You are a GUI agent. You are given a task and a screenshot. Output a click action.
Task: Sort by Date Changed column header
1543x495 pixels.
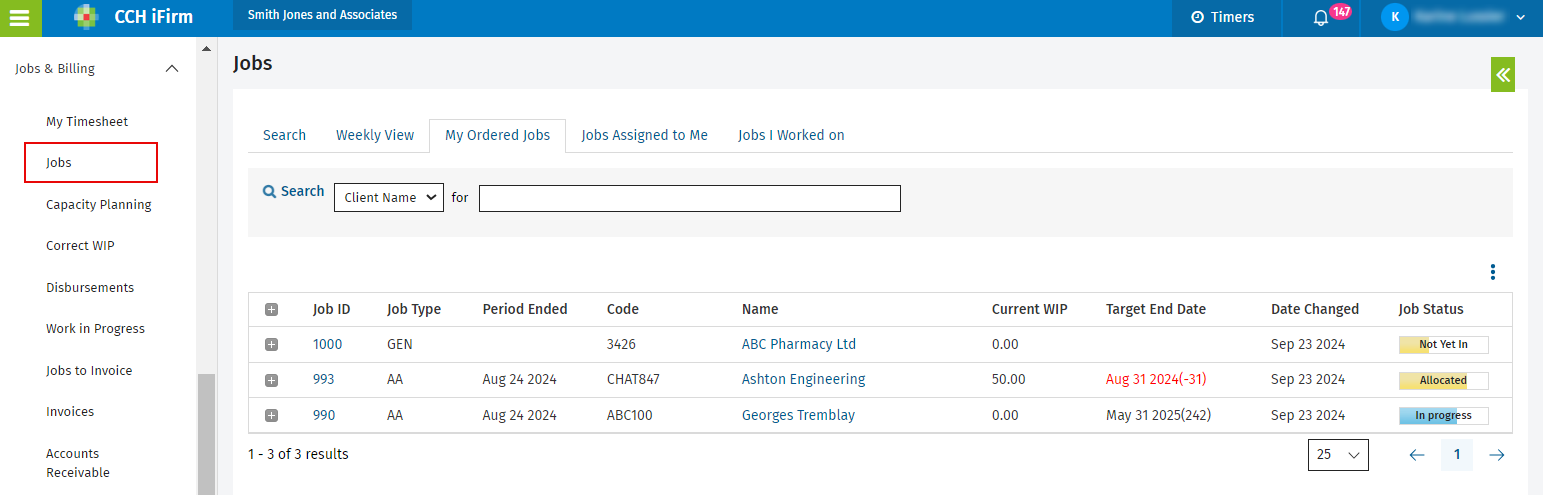point(1315,309)
